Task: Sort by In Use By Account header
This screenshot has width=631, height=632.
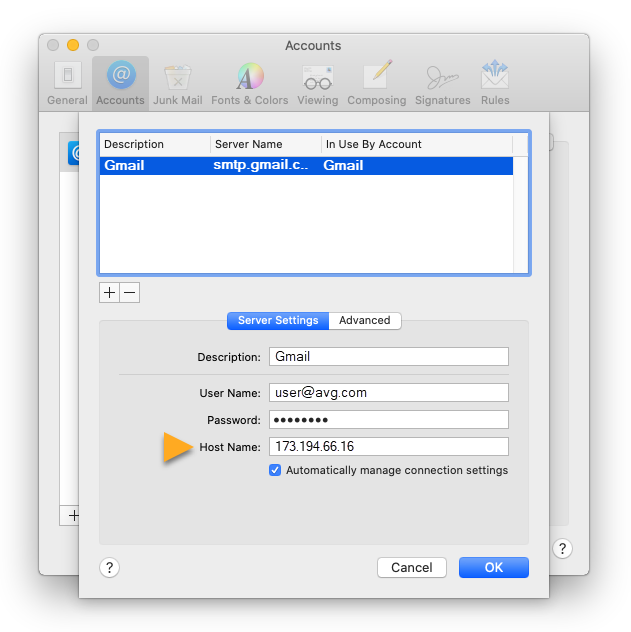Action: click(x=417, y=144)
